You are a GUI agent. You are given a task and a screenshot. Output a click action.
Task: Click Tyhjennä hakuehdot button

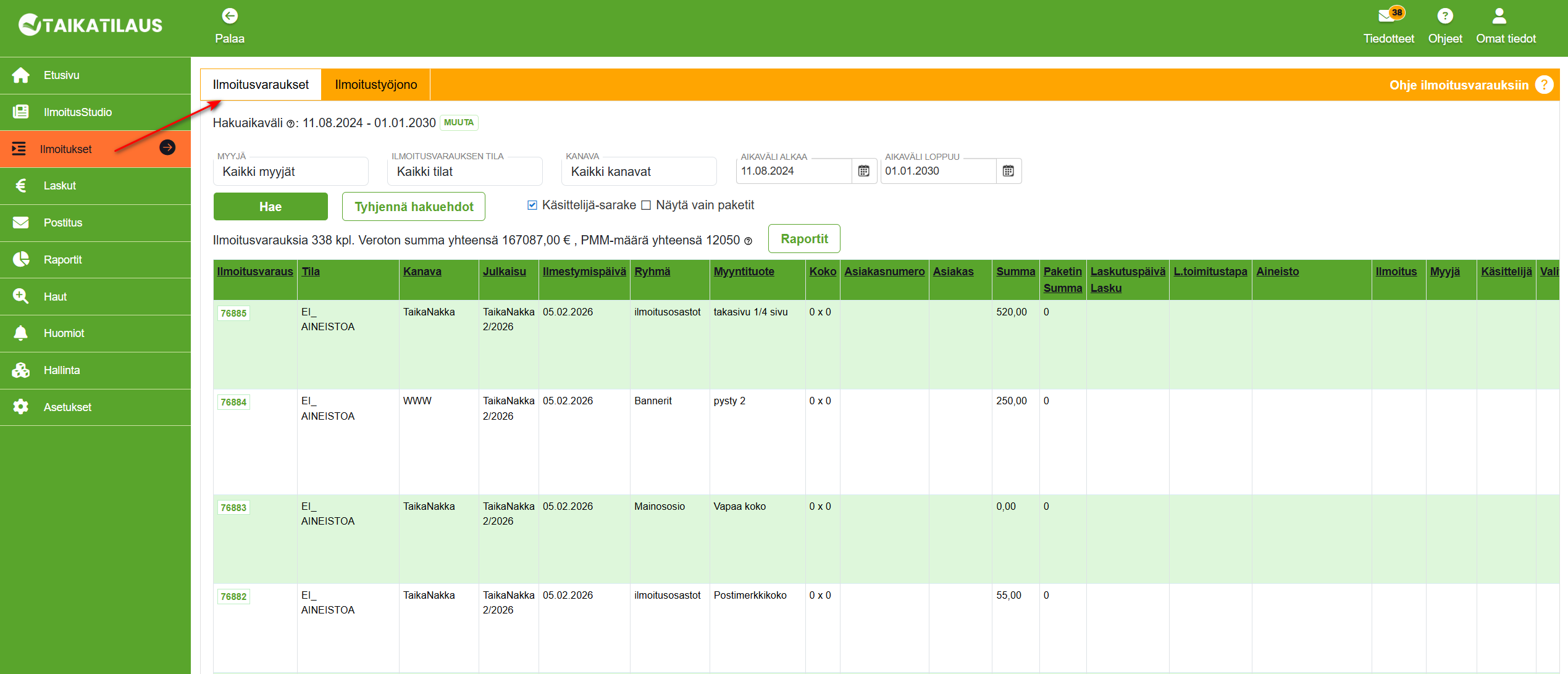414,207
